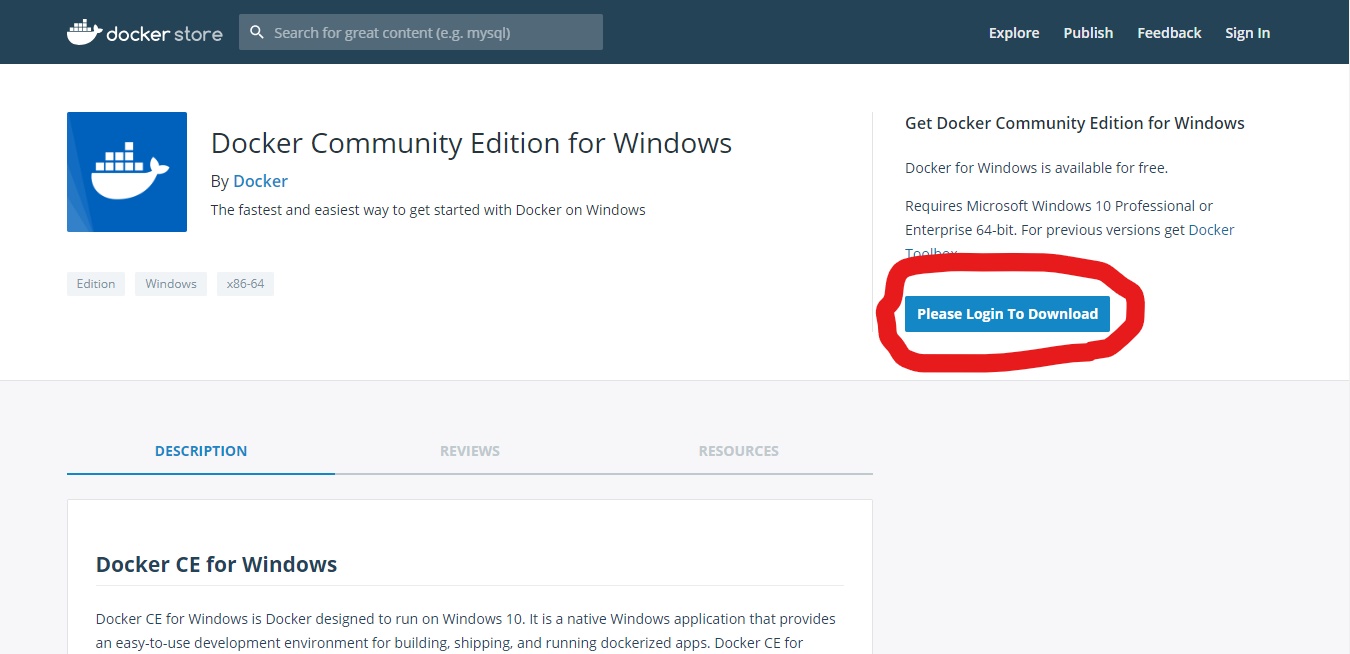The width and height of the screenshot is (1350, 654).
Task: Switch to the Resources tab
Action: point(739,451)
